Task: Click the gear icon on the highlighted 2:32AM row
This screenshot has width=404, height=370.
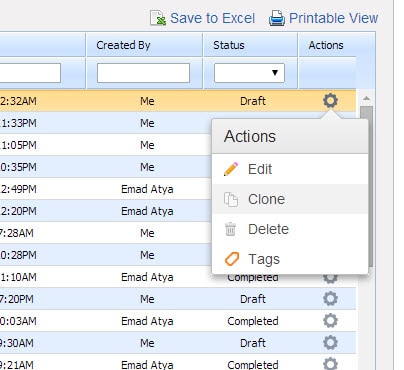Action: pos(330,100)
